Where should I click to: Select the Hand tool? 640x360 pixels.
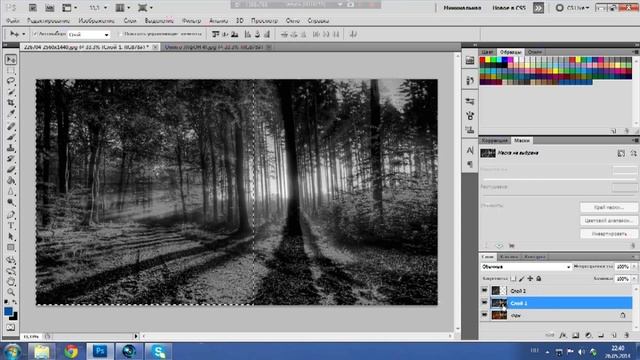tap(11, 281)
